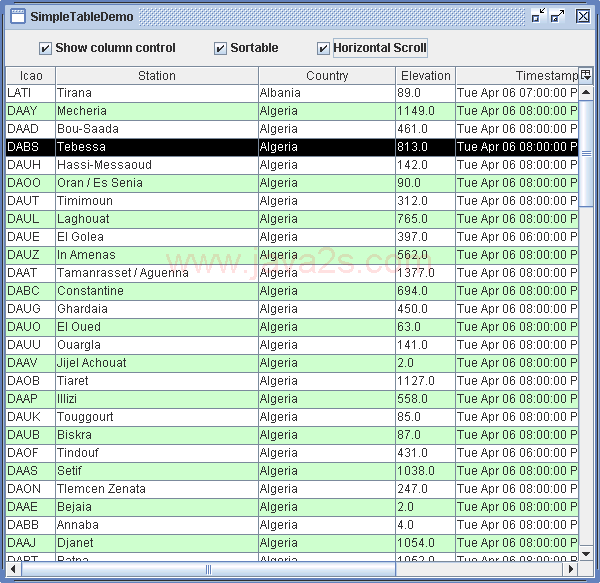
Task: Sort the table by Icao column header
Action: pyautogui.click(x=31, y=75)
